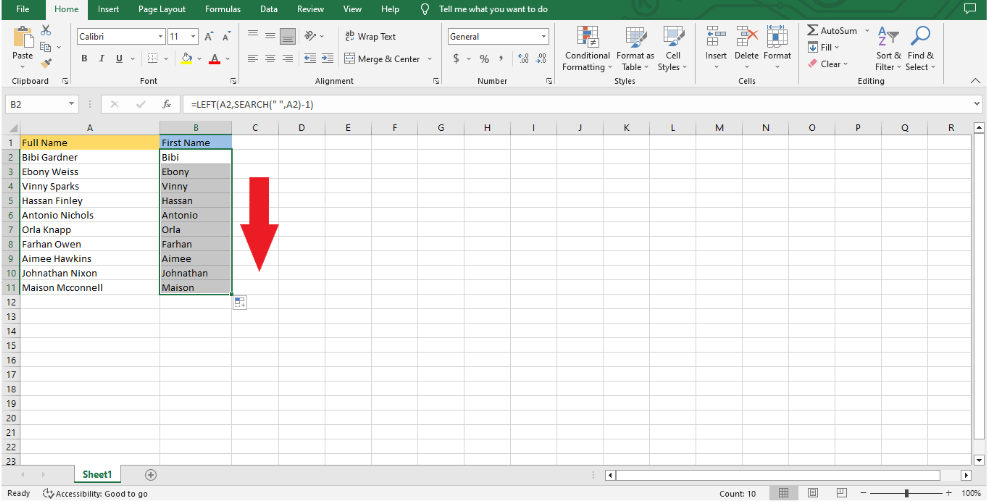
Task: Toggle Wrap Text for selected cells
Action: click(369, 36)
